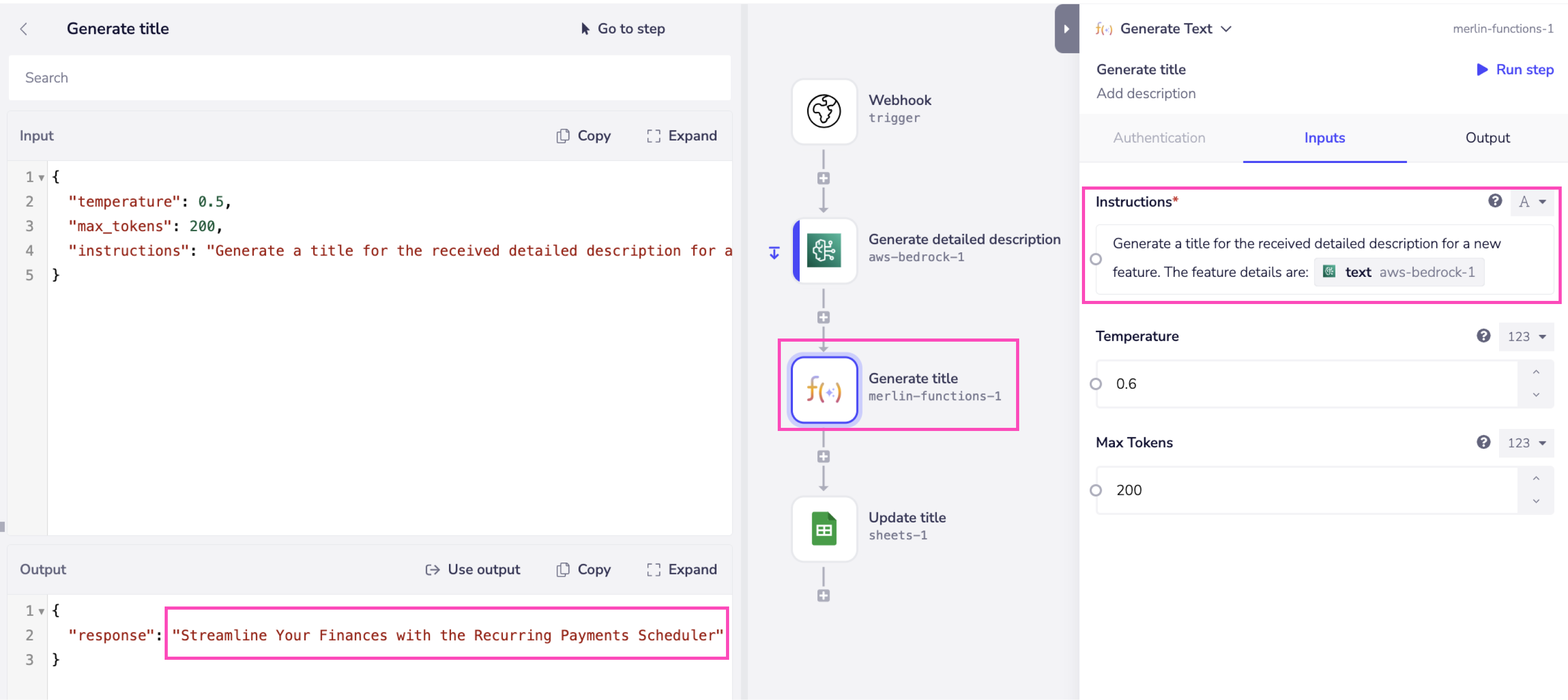Switch to the Output tab
Viewport: 1568px width, 700px height.
1486,137
